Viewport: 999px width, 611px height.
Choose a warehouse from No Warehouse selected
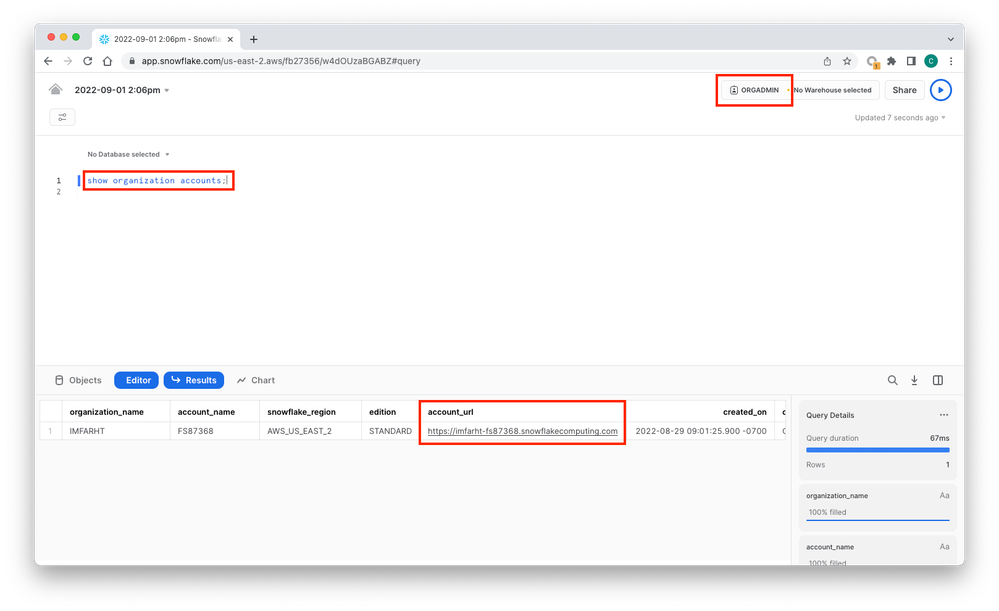coord(832,90)
